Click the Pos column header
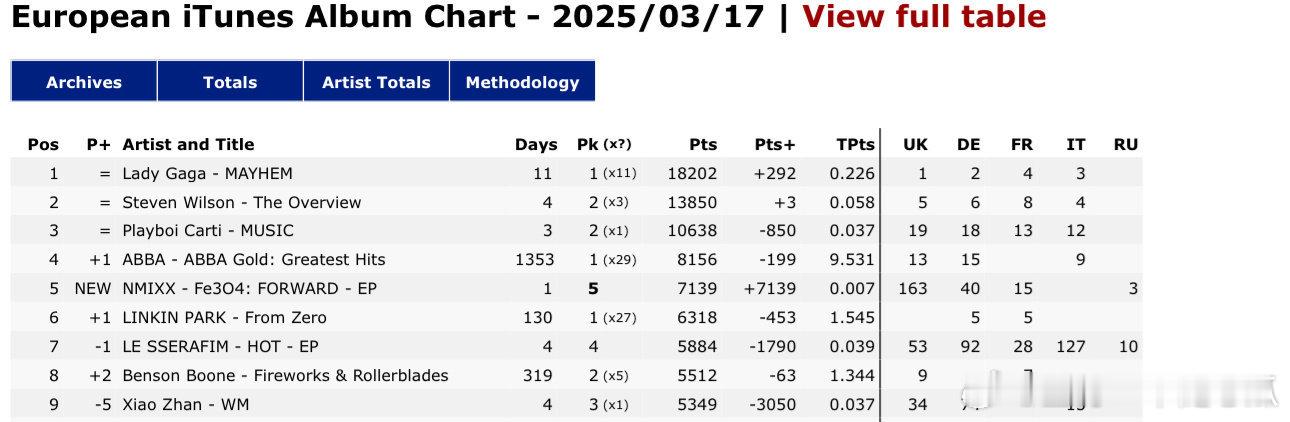 click(43, 144)
